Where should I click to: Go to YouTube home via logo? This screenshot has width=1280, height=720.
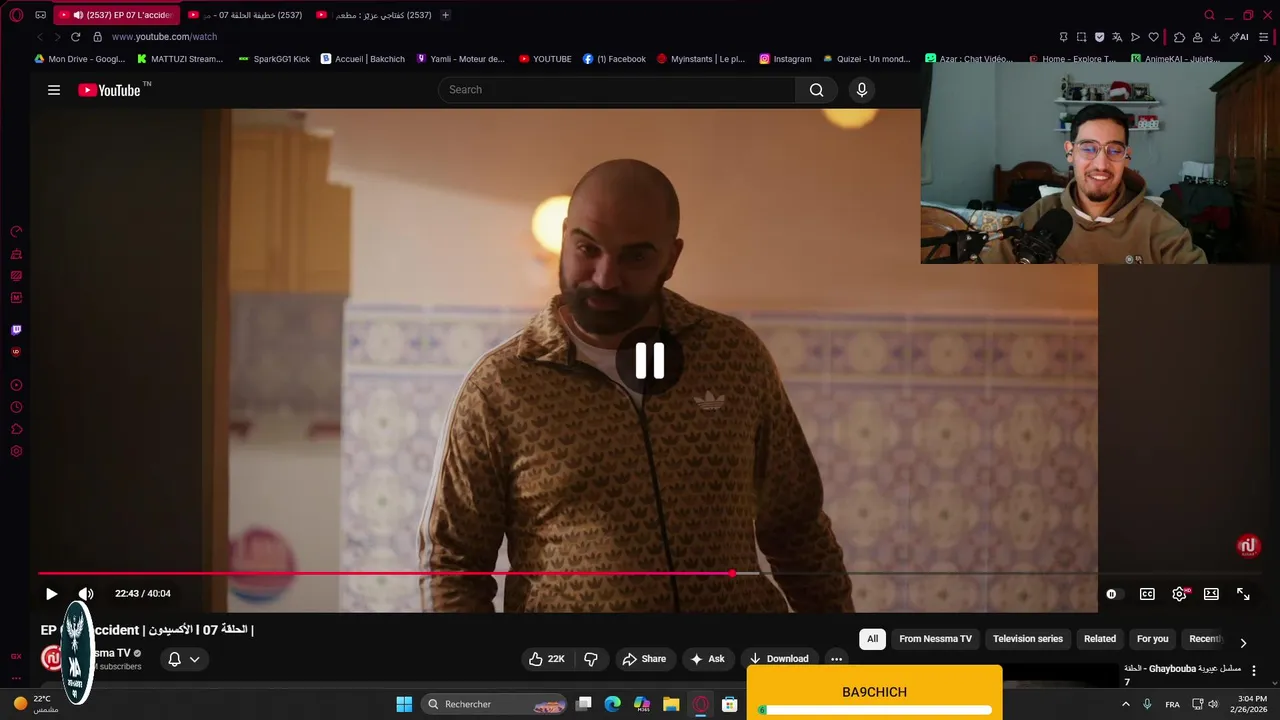tap(110, 90)
